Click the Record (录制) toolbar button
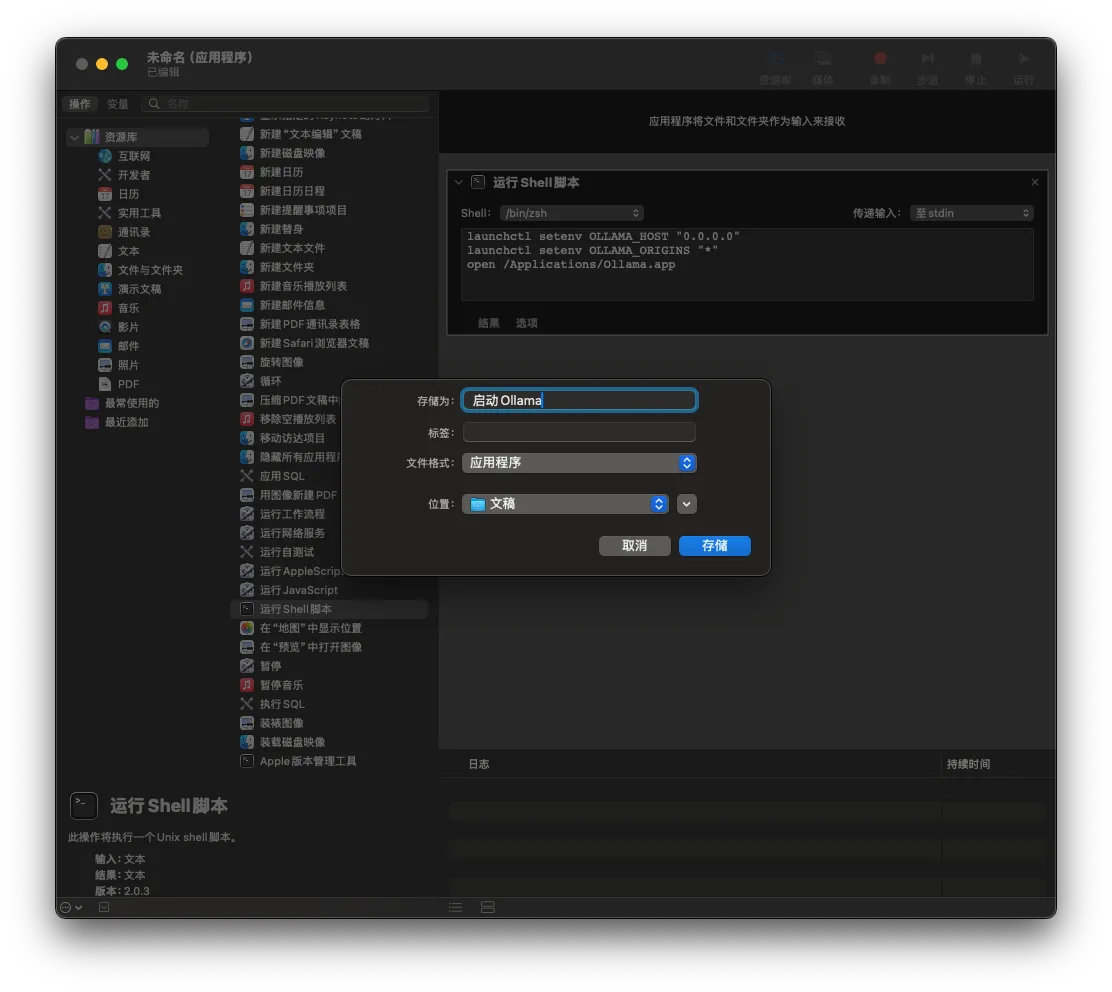 click(879, 67)
